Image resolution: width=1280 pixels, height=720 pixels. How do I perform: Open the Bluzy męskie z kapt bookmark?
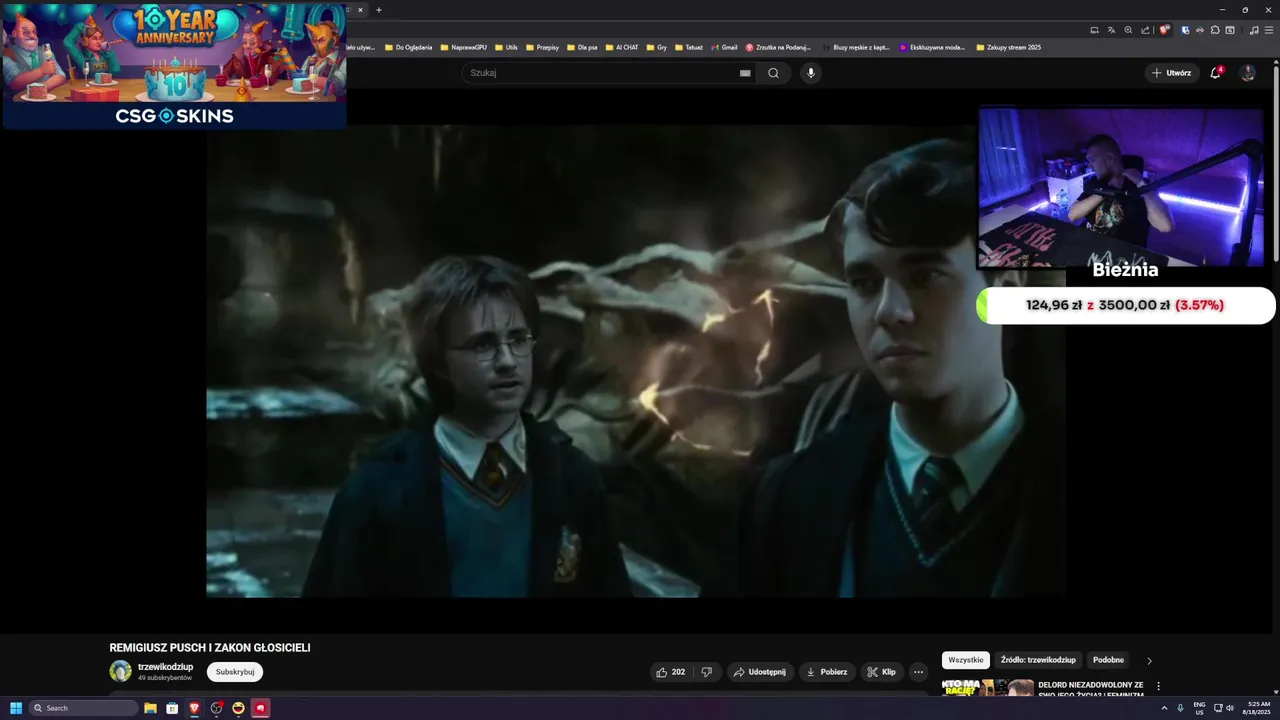856,47
